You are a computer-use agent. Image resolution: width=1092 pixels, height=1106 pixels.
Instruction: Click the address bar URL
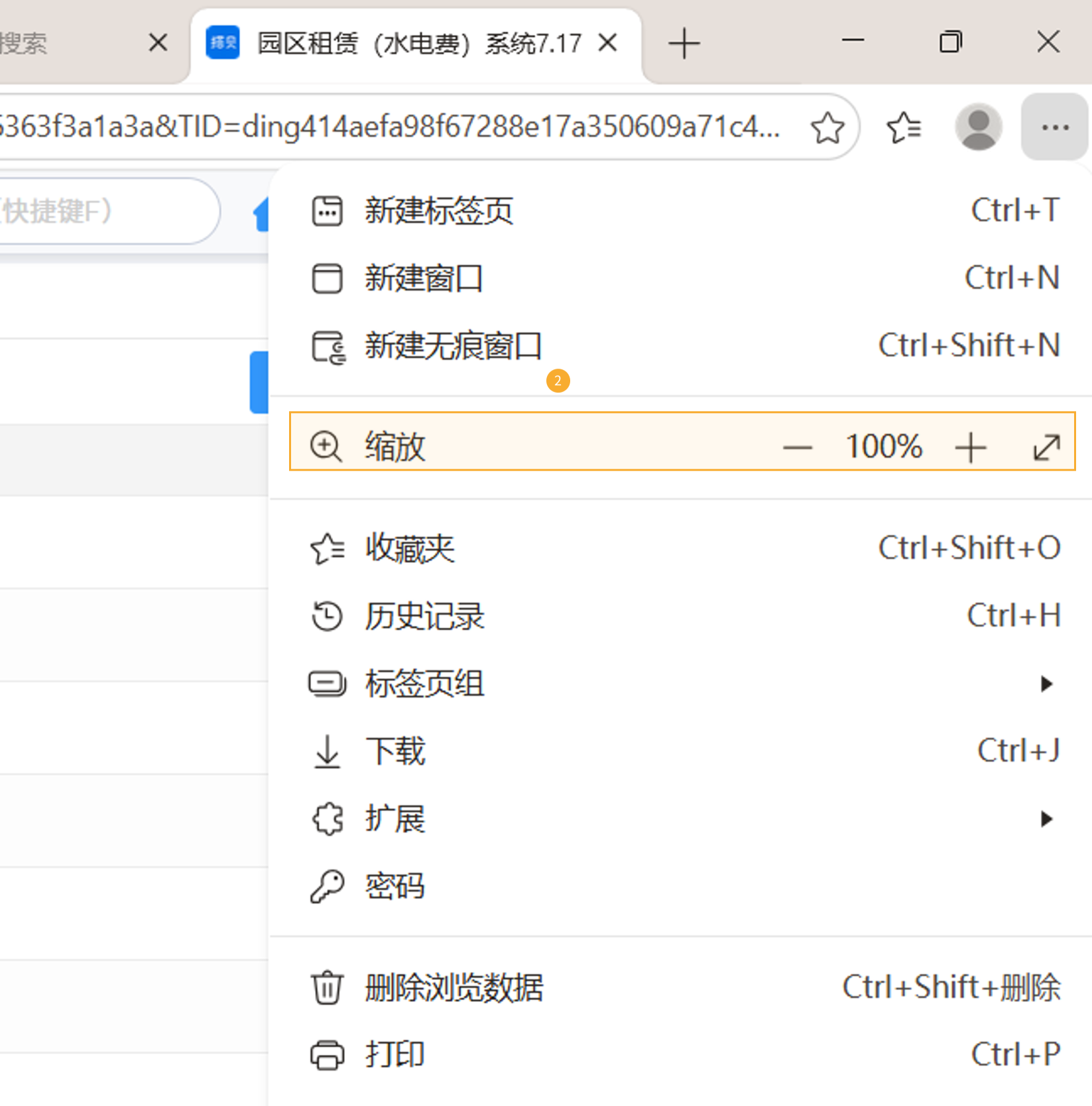click(x=391, y=126)
